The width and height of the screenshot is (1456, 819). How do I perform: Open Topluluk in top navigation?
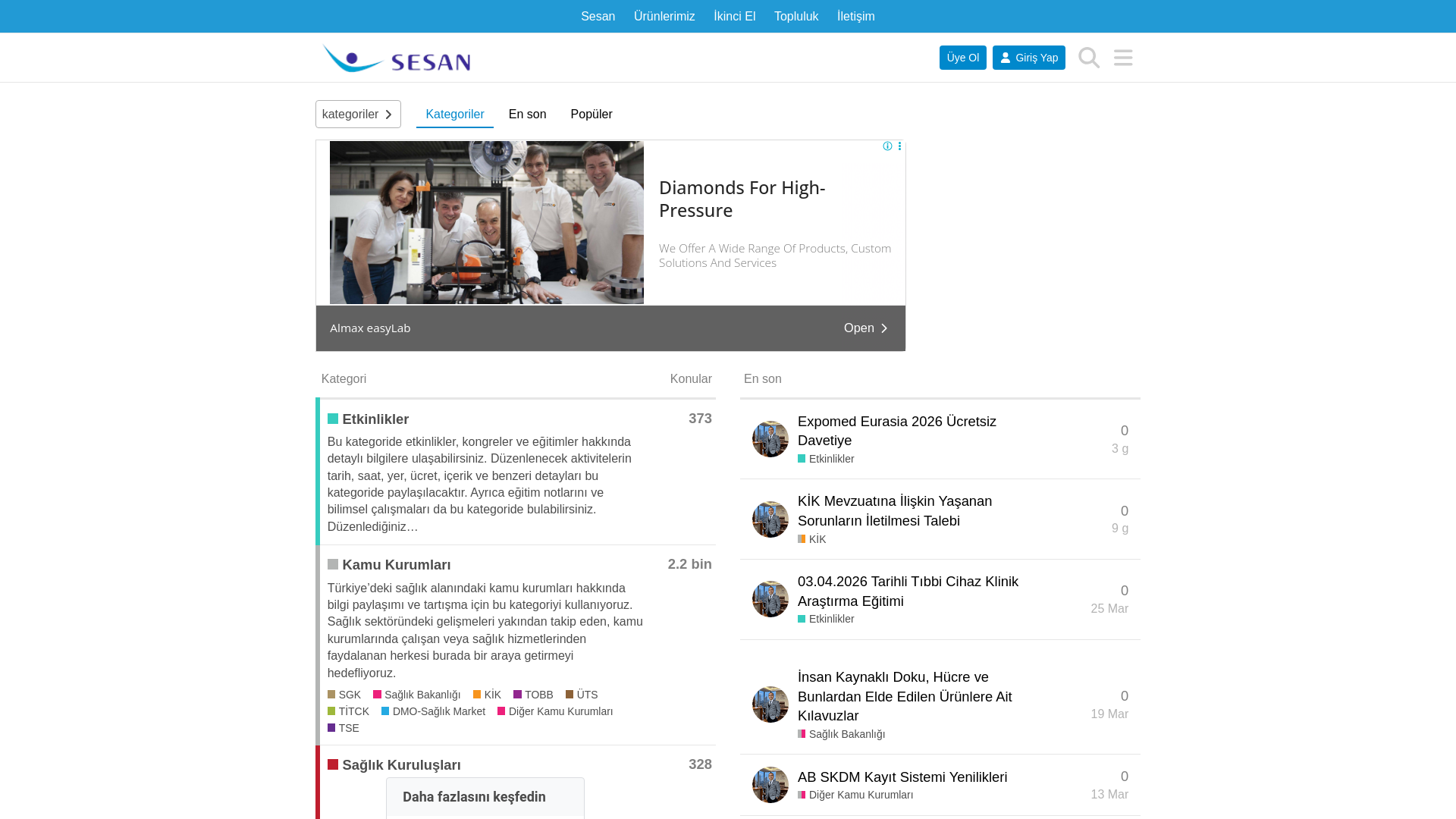coord(796,17)
